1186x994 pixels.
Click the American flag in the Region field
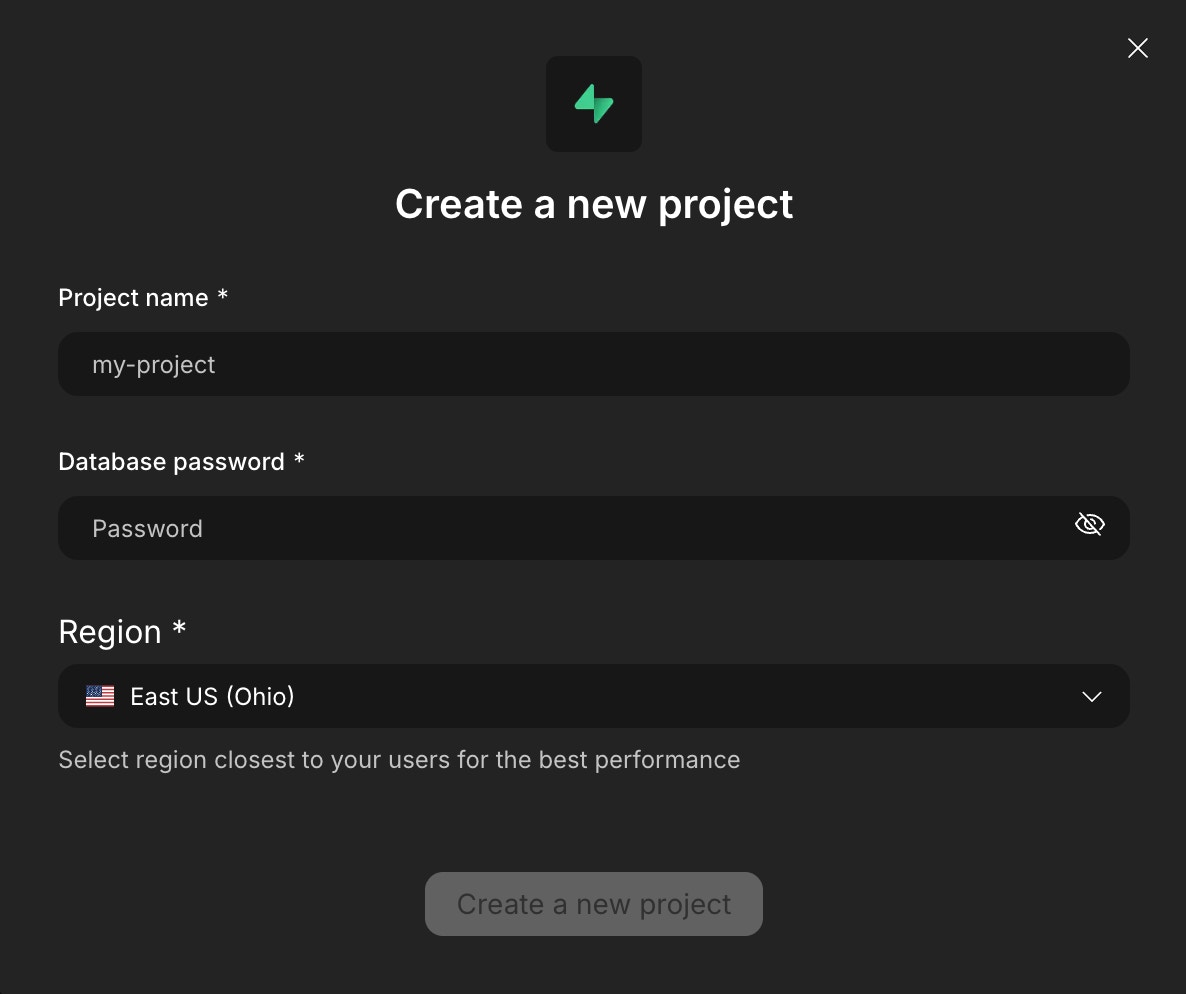tap(100, 696)
